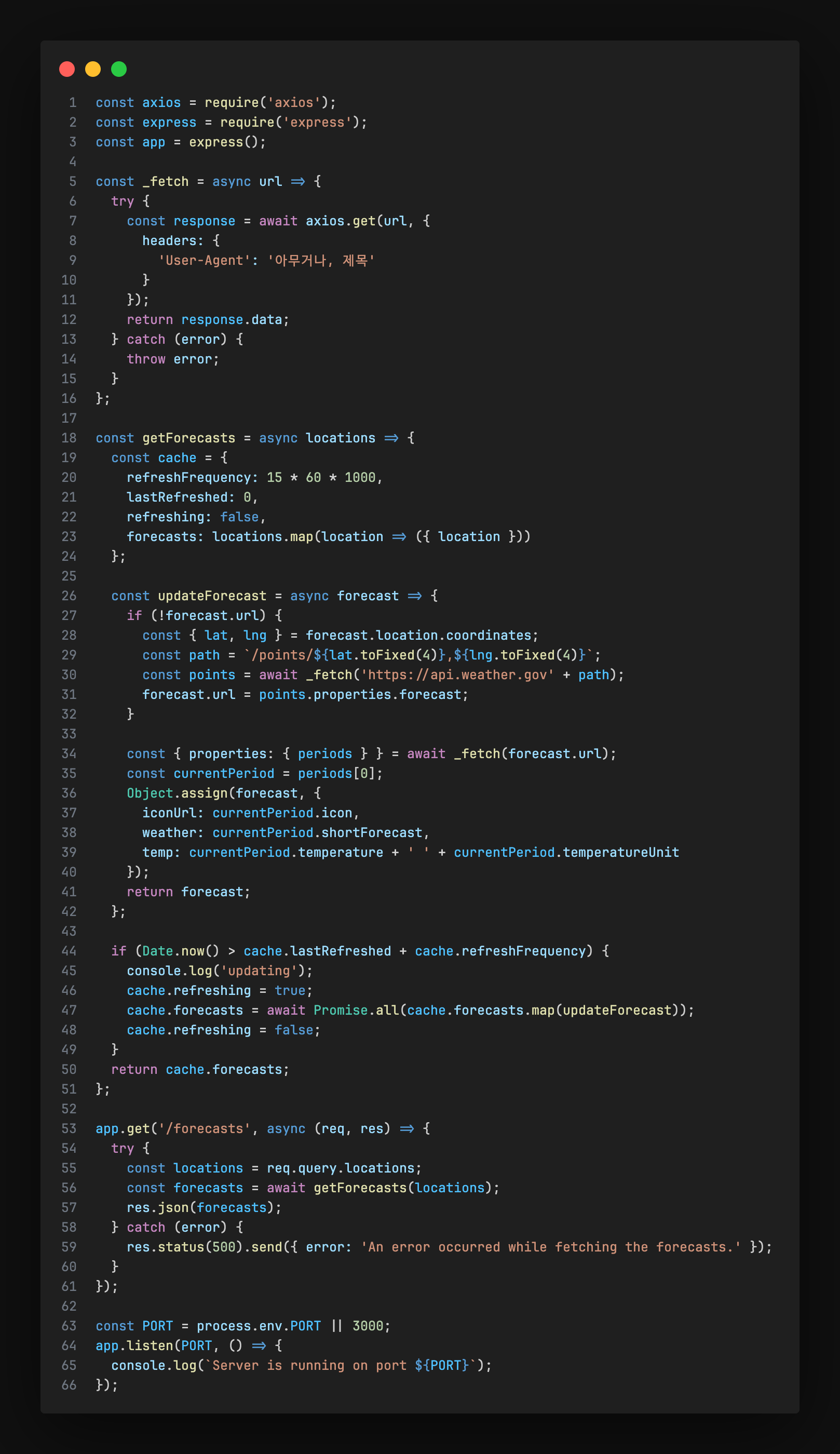
Task: Click the 'An error occurred' message string
Action: pyautogui.click(x=550, y=1247)
